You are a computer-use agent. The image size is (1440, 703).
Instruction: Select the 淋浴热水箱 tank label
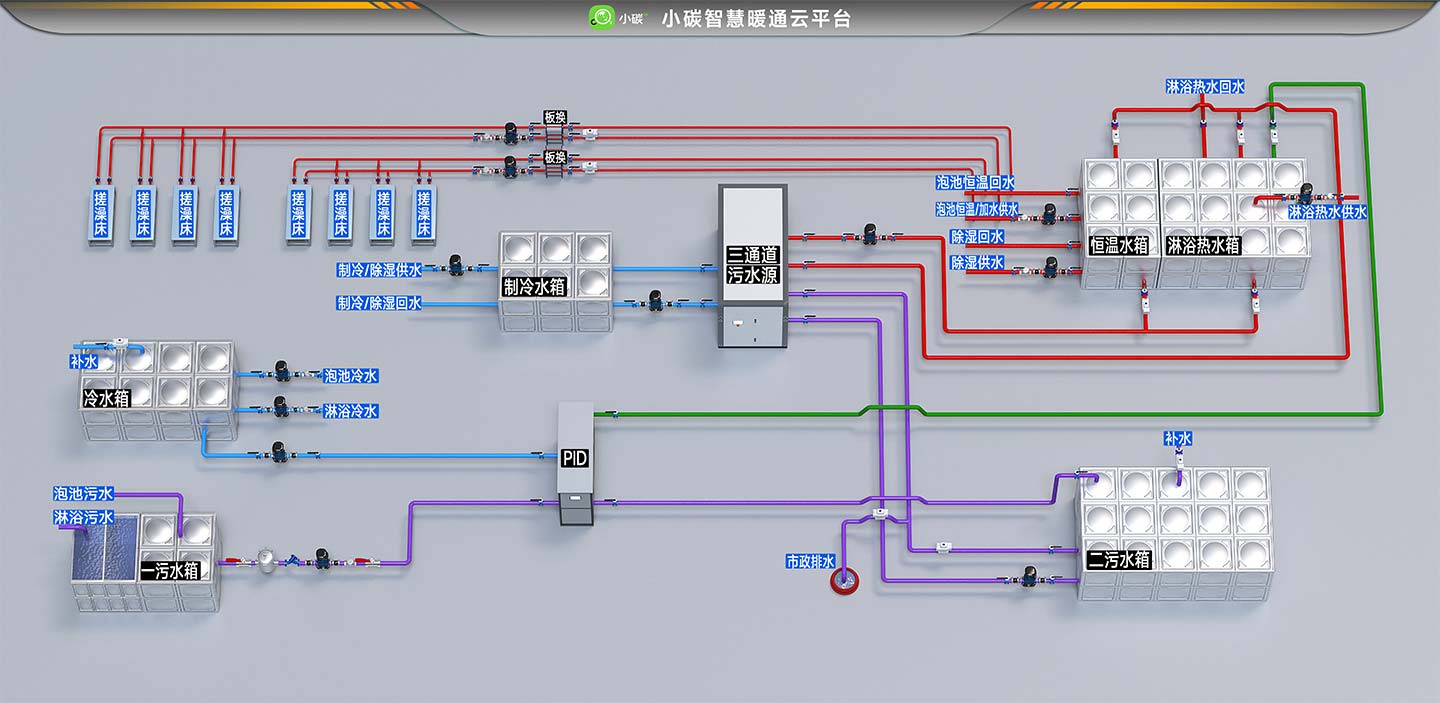[x=1203, y=244]
